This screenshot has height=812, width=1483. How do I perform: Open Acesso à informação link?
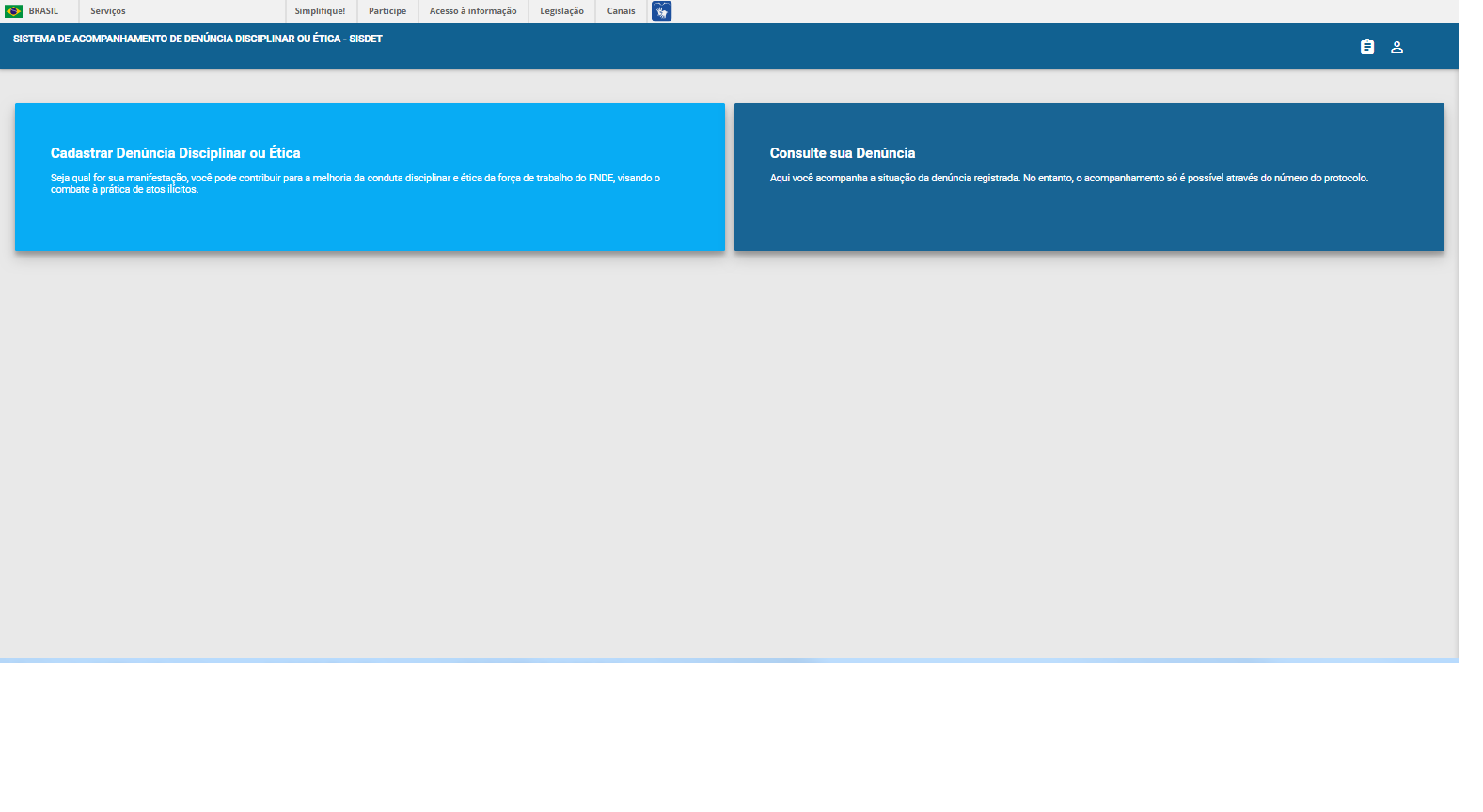[473, 11]
